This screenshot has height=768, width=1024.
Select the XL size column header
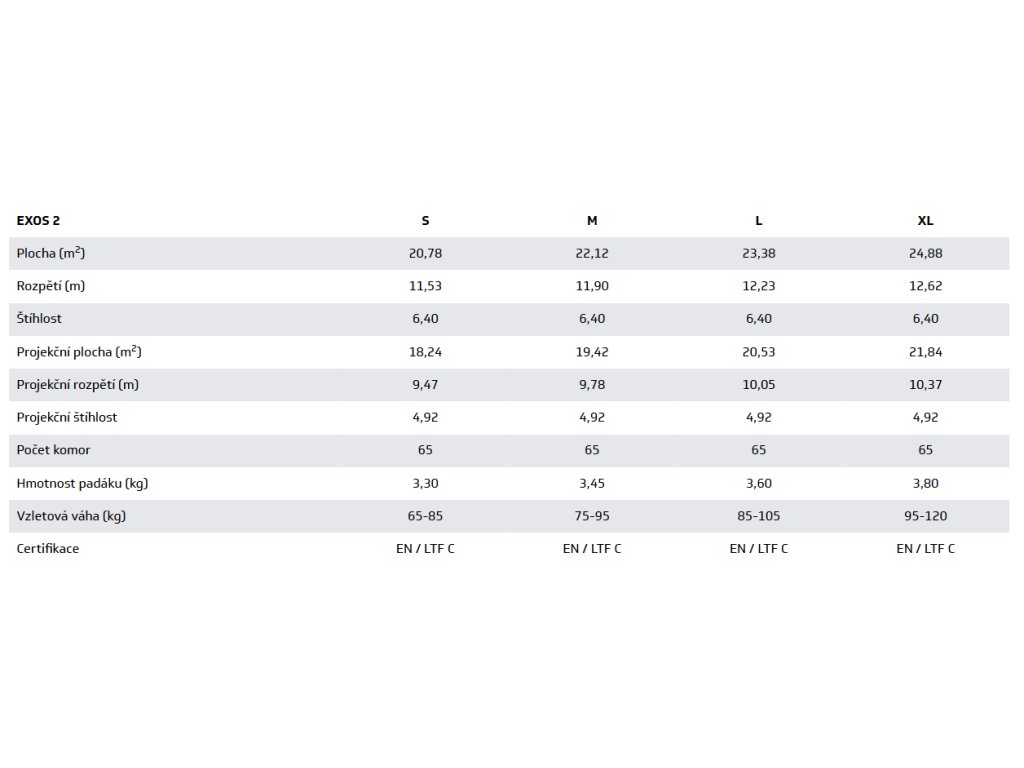925,221
